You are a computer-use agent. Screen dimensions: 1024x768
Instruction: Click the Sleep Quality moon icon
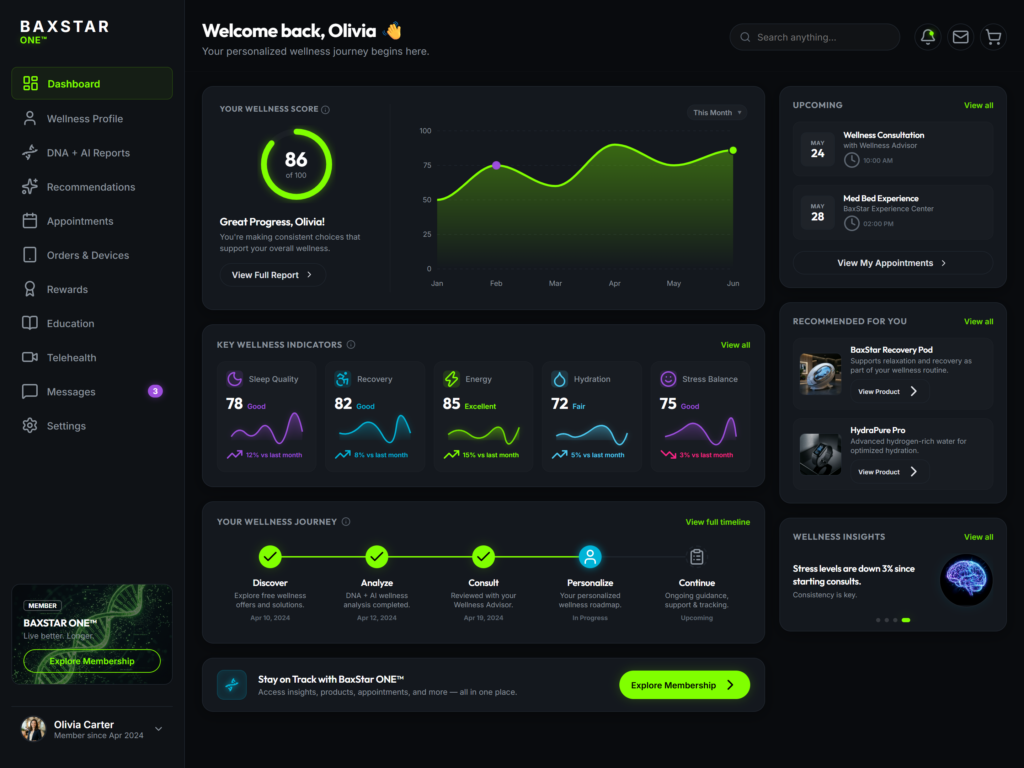tap(234, 379)
